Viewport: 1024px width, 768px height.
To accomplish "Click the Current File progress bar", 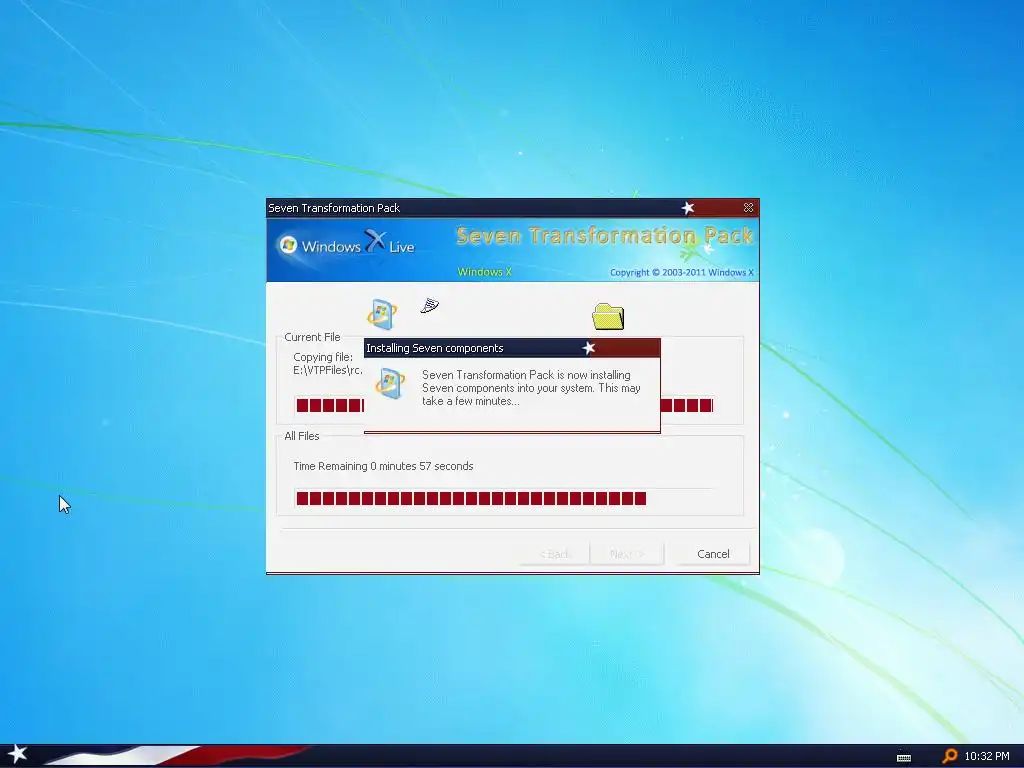I will tap(504, 406).
